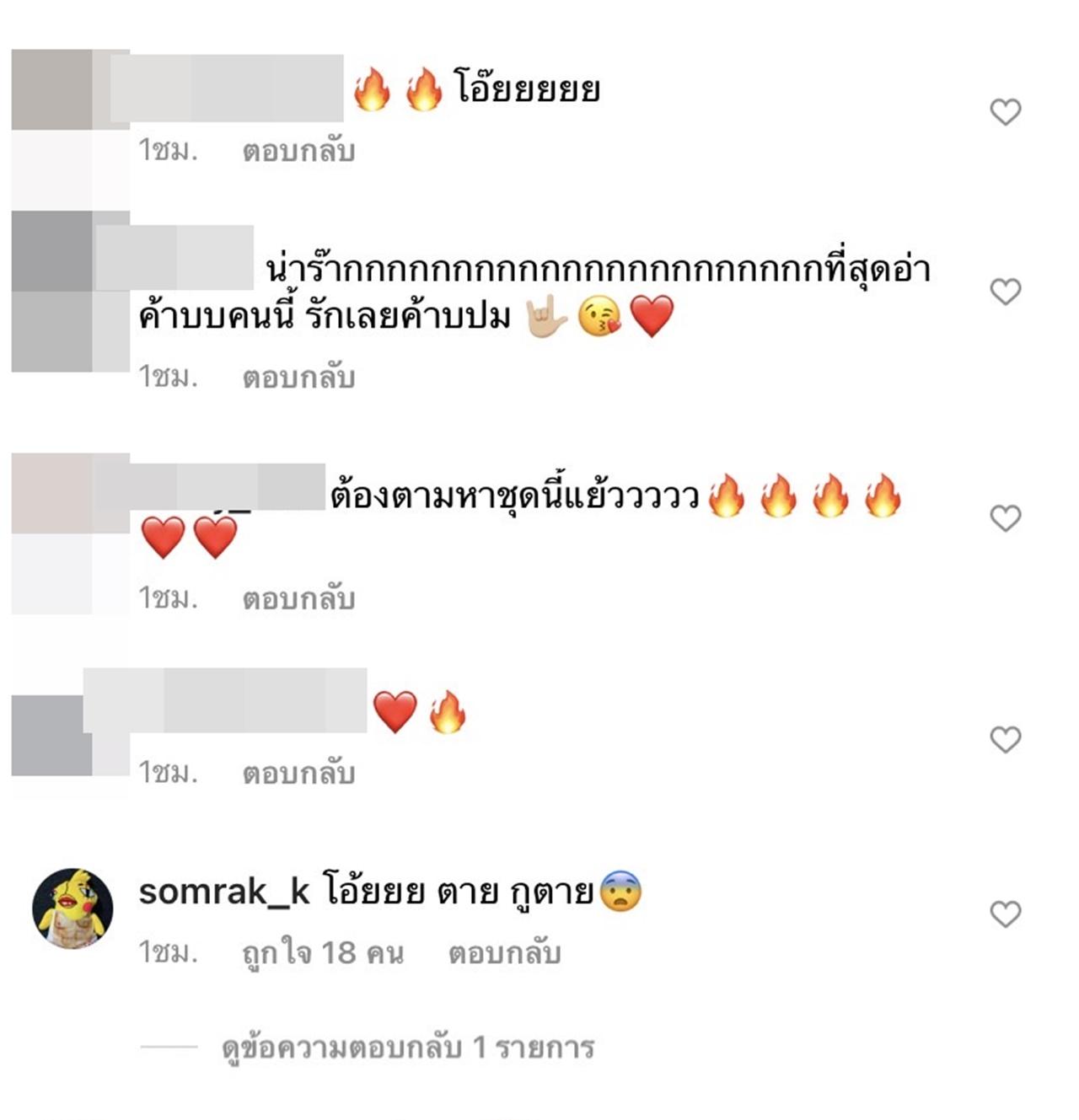Viewport: 1079px width, 1120px height.
Task: Open blurred username on 'ต้องตามหาชุดนี้' comment
Action: coord(229,486)
